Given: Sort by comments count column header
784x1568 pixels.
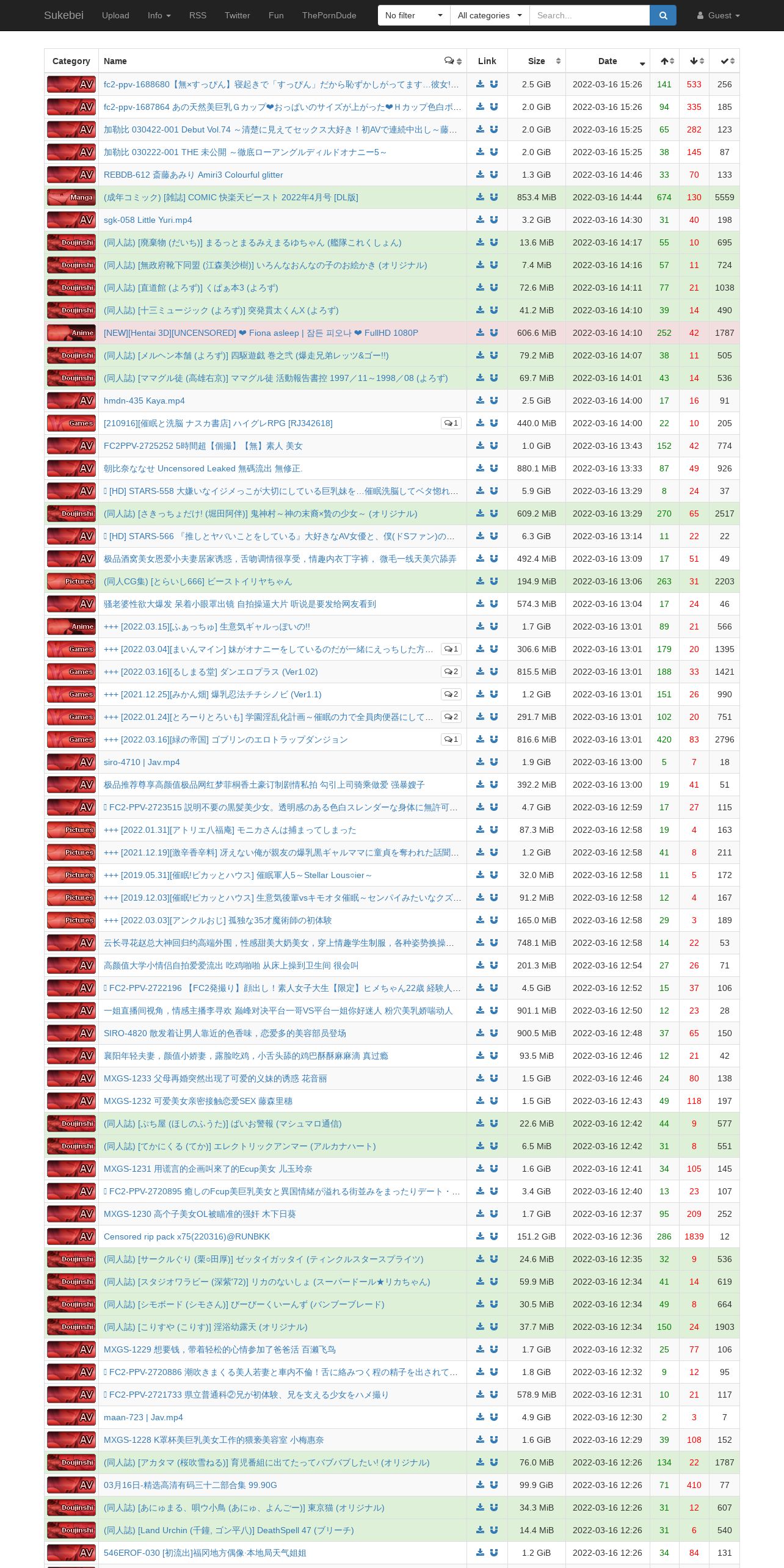Looking at the screenshot, I should pyautogui.click(x=453, y=61).
